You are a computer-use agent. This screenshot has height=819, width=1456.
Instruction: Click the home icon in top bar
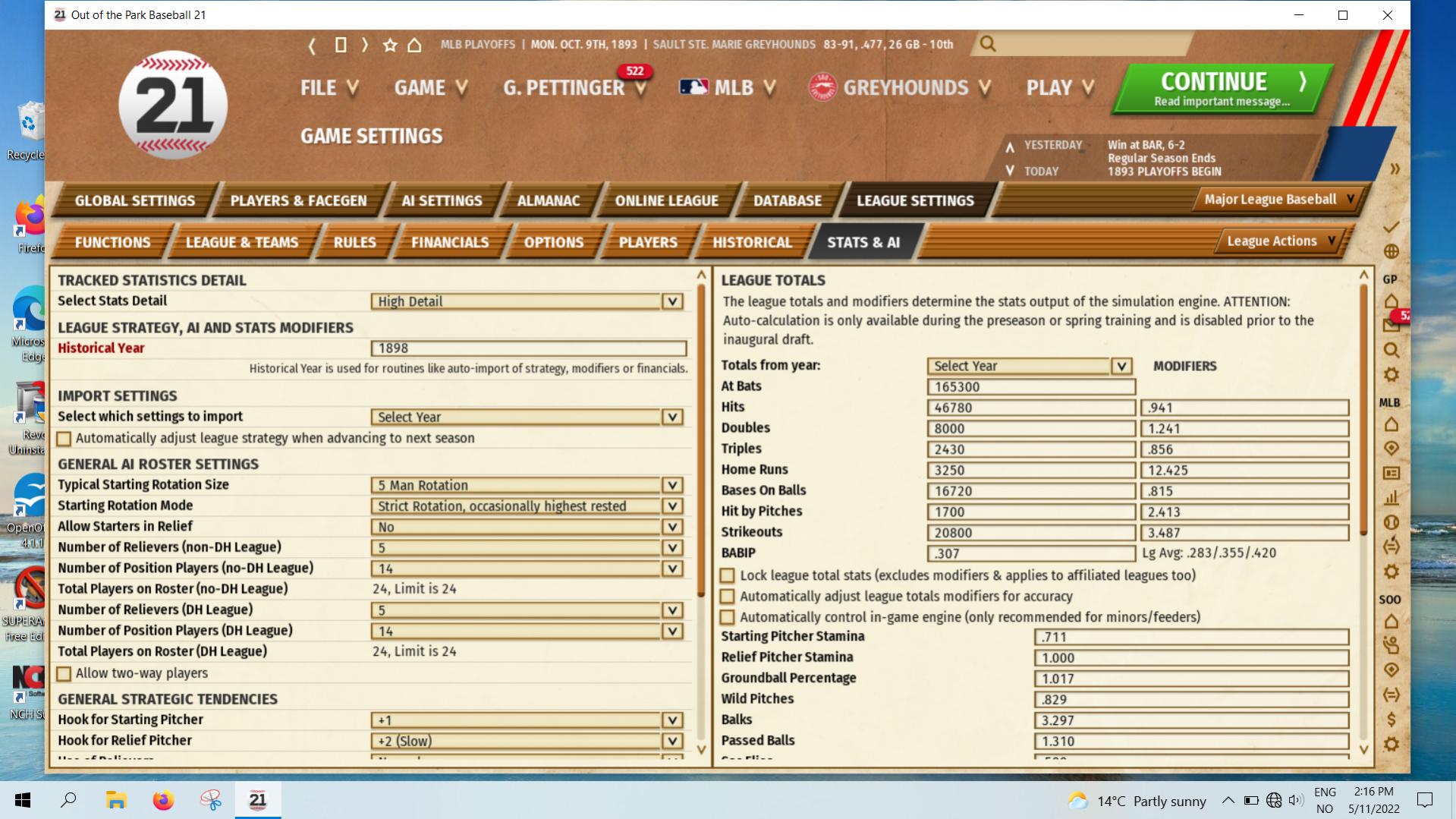(414, 46)
